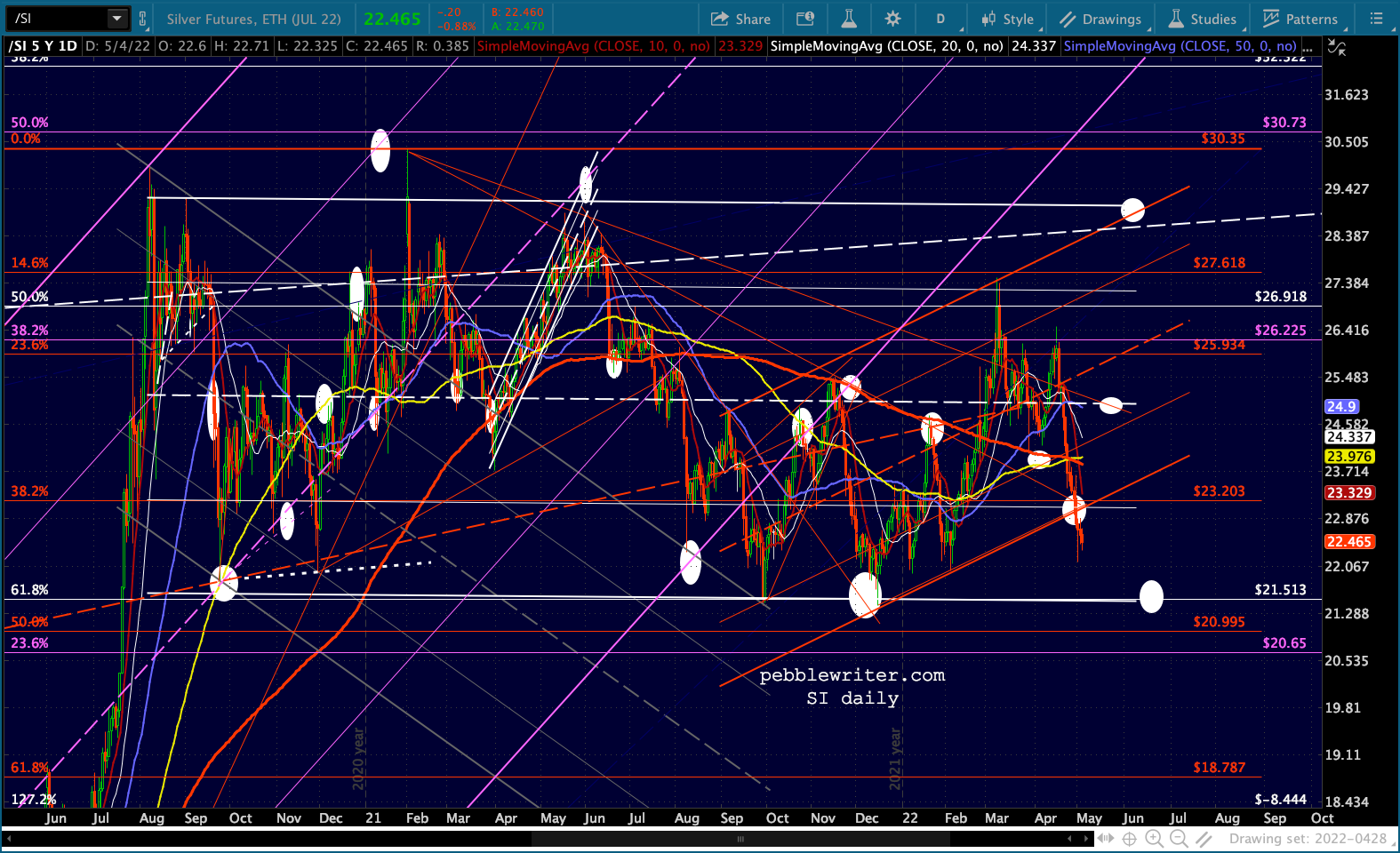
Task: Click the ask price A: 22.470
Action: (517, 27)
